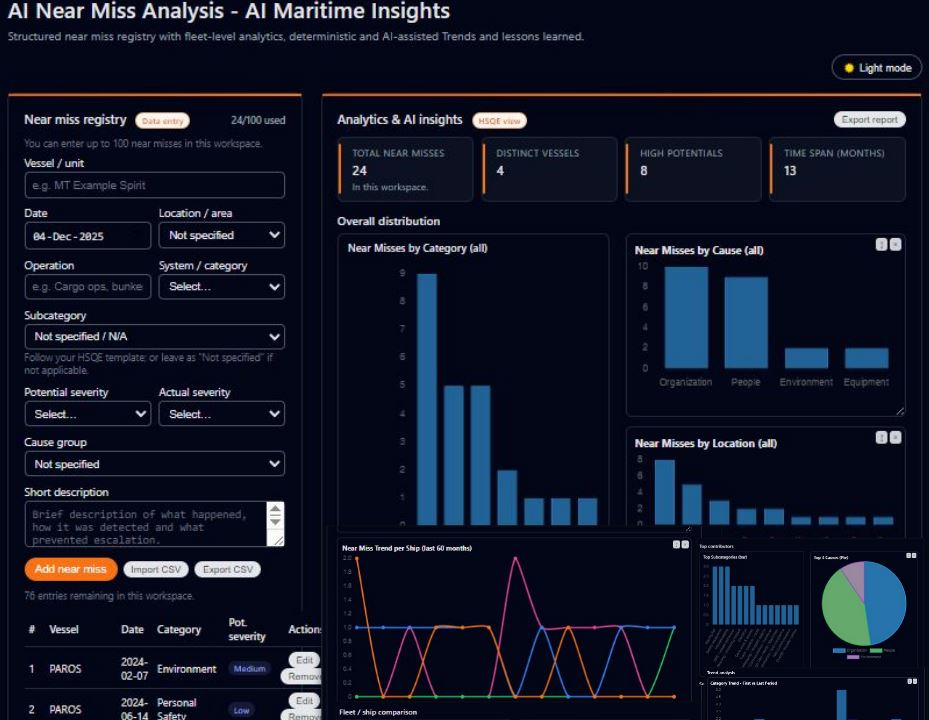Screen dimensions: 929x720
Task: Click the expand icon on Near Miss Trend panel
Action: 676,545
